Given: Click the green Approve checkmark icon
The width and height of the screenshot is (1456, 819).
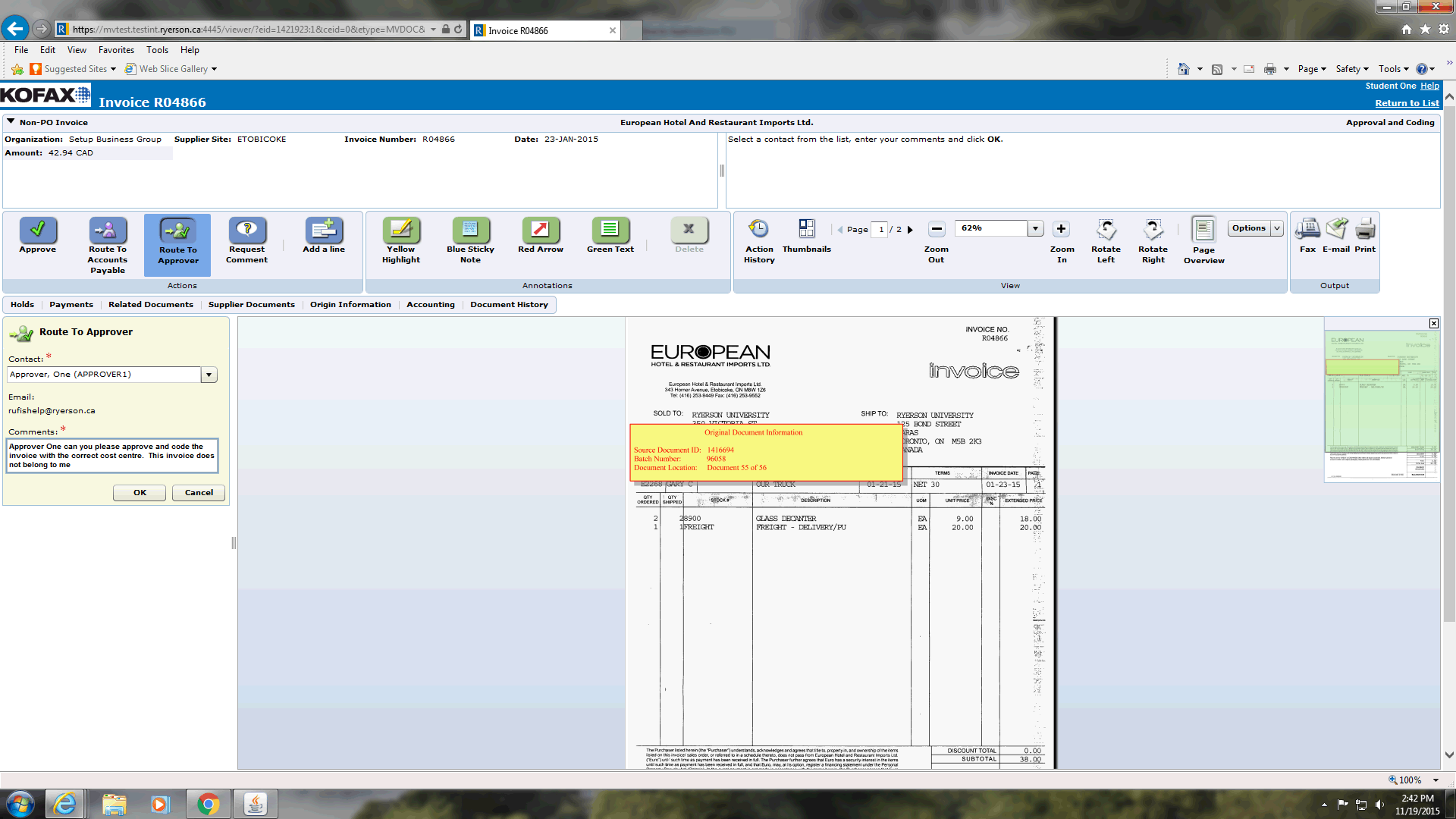Looking at the screenshot, I should [x=38, y=230].
